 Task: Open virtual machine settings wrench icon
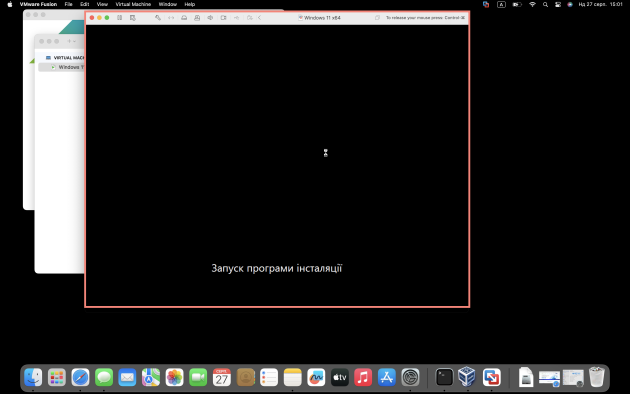click(158, 18)
